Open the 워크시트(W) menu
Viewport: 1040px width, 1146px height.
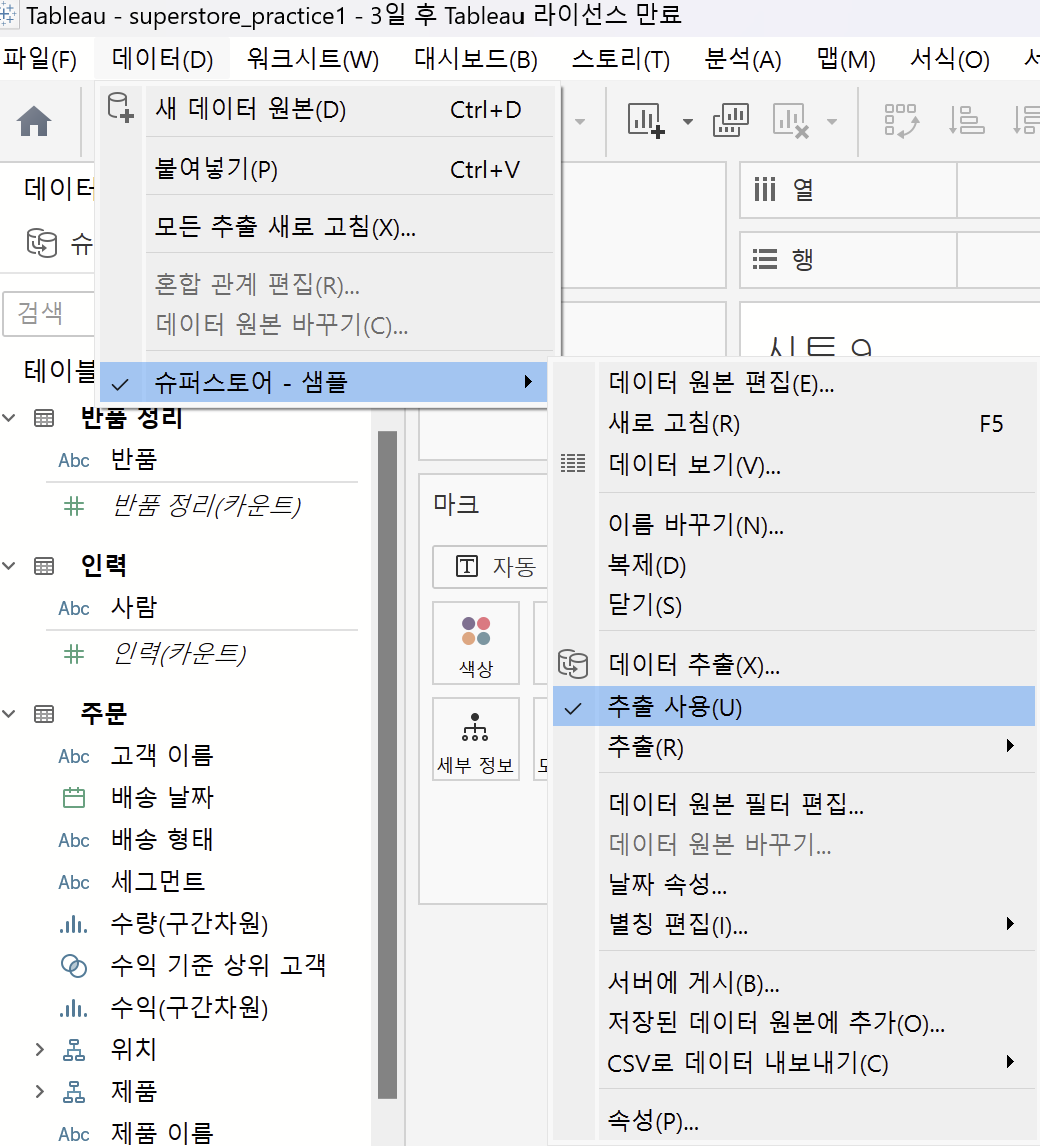313,58
